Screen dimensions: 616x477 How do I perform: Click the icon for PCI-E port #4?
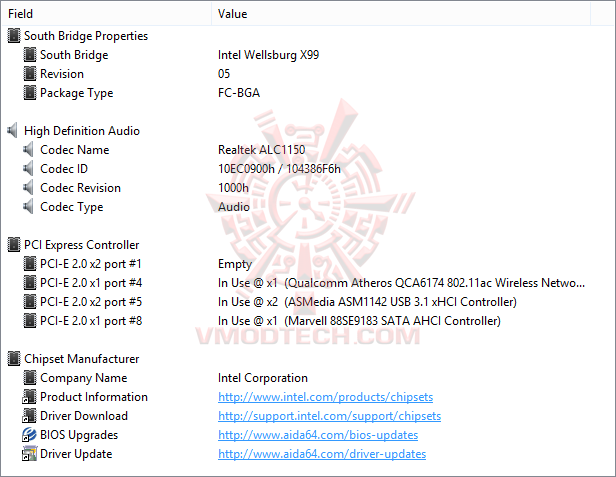click(x=30, y=283)
